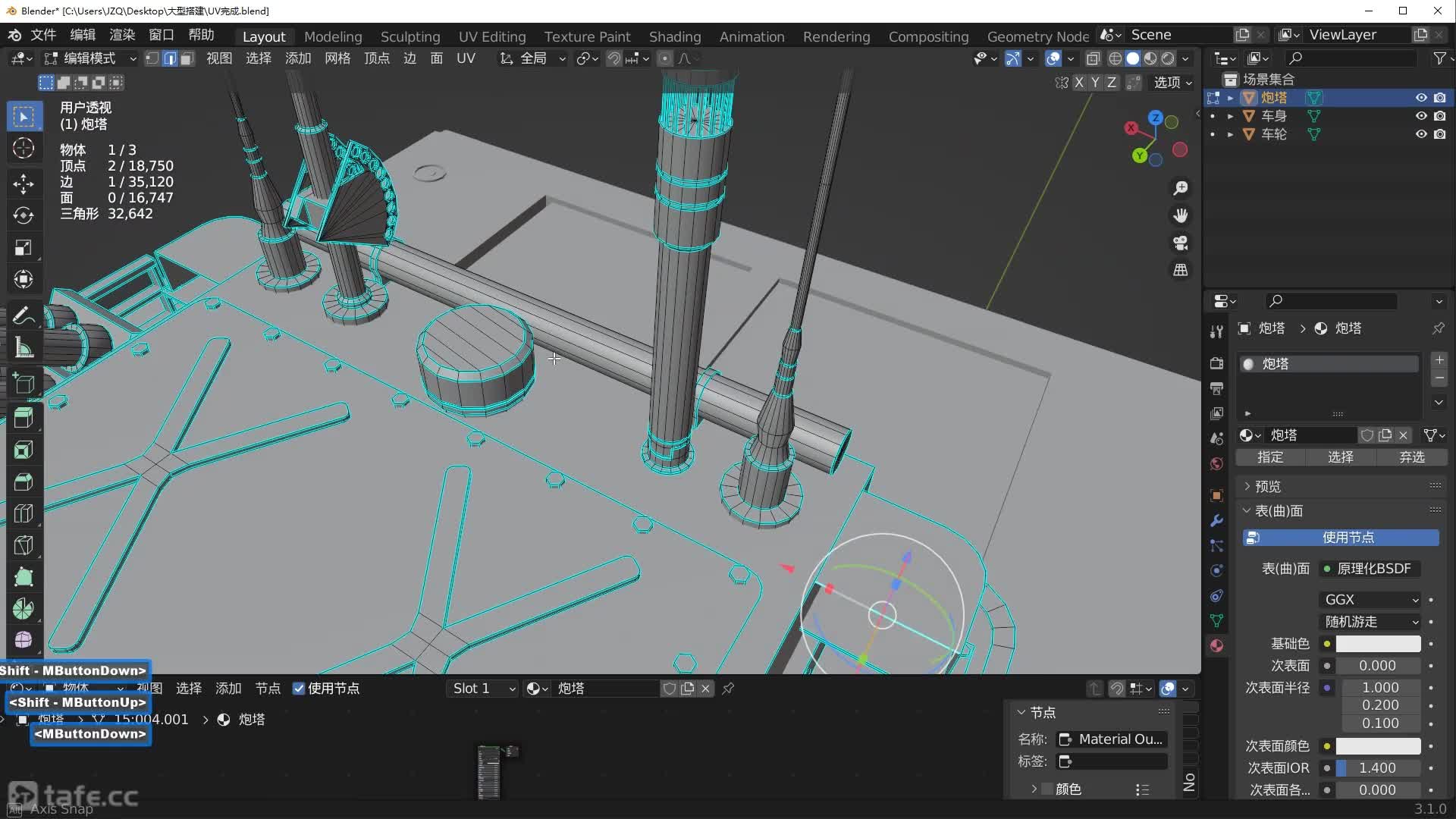The image size is (1456, 819).
Task: Open the GGX distribution dropdown
Action: 1371,599
